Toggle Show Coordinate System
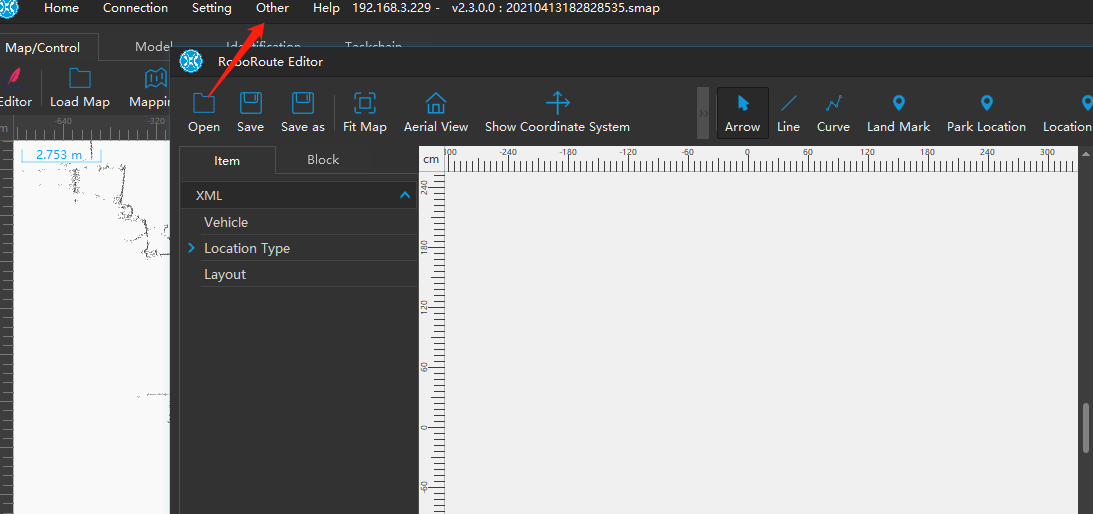The image size is (1093, 514). tap(557, 103)
